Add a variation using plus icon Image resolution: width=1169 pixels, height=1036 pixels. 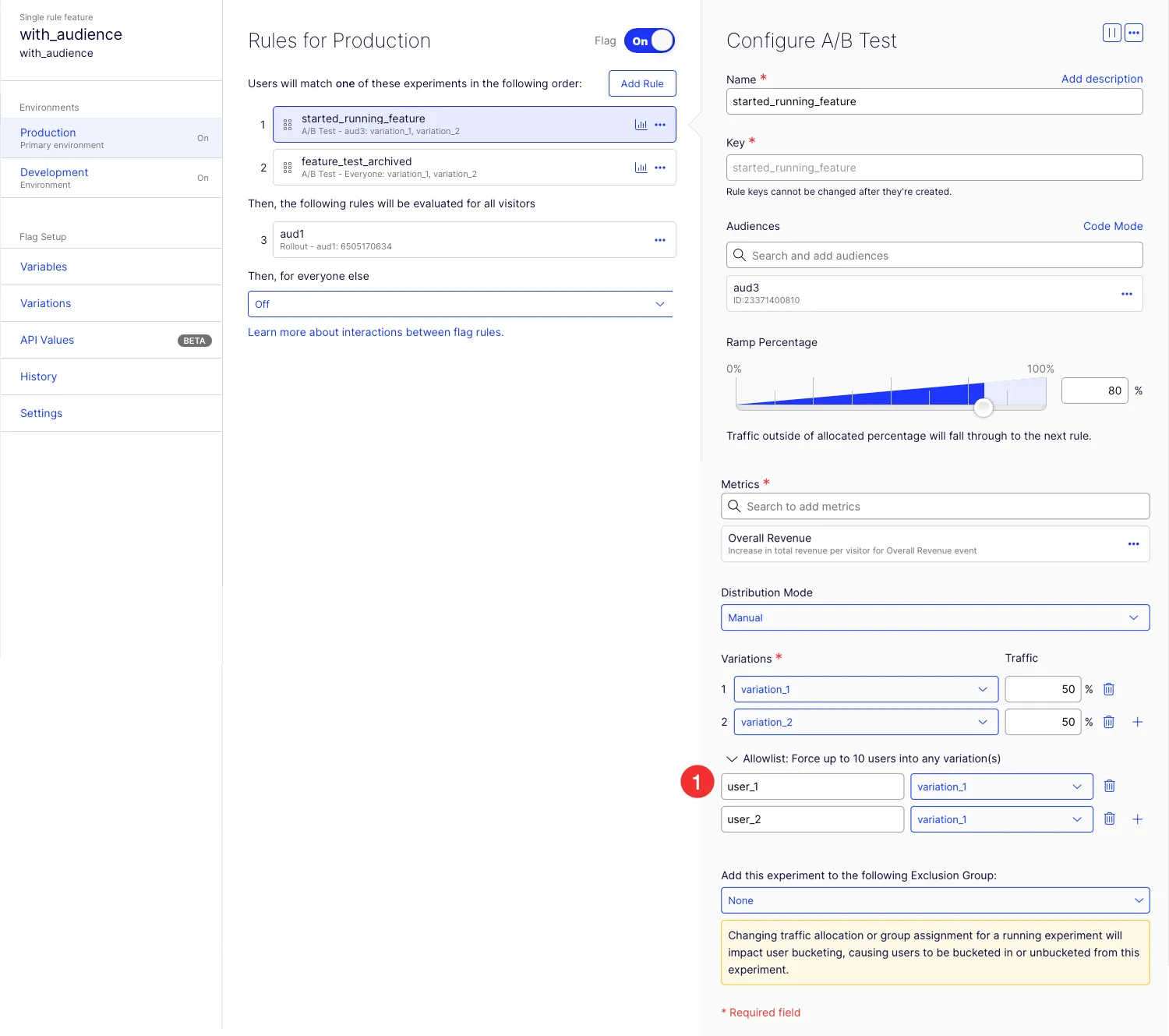click(1137, 722)
